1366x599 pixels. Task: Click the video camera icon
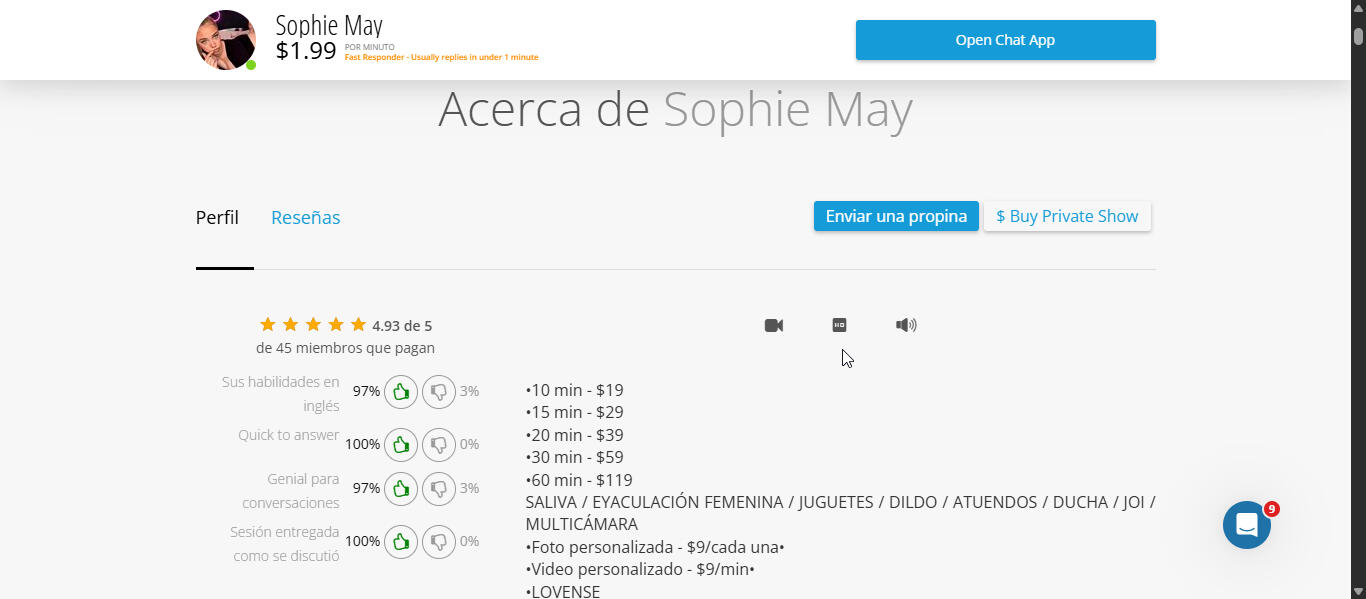(x=774, y=325)
